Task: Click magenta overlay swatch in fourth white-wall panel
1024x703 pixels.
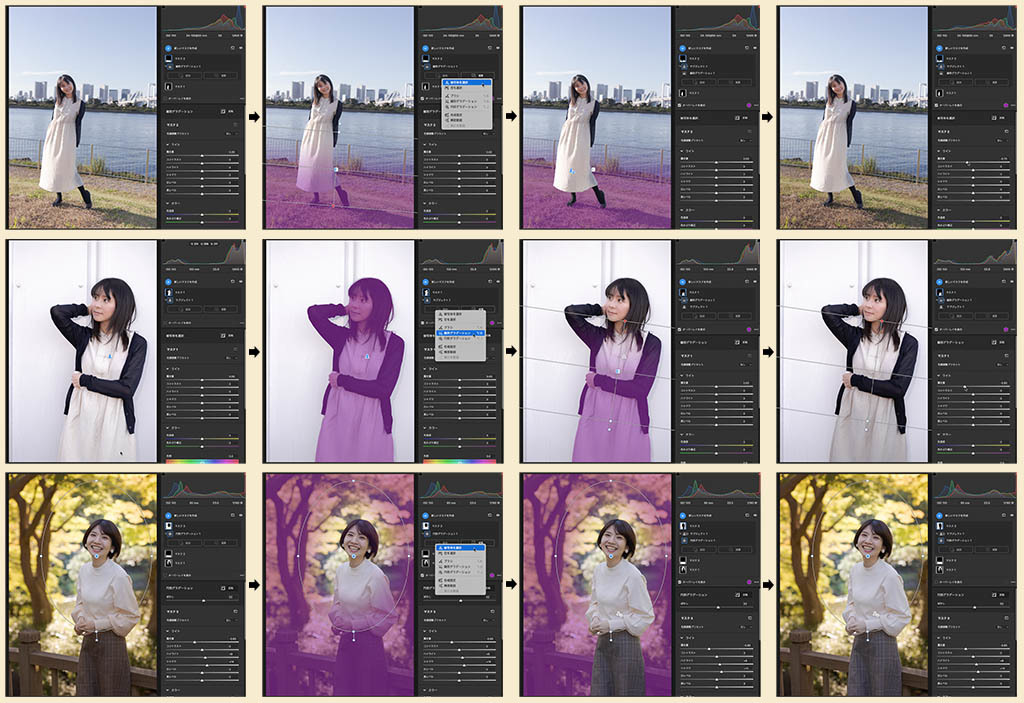Action: pyautogui.click(x=1006, y=329)
